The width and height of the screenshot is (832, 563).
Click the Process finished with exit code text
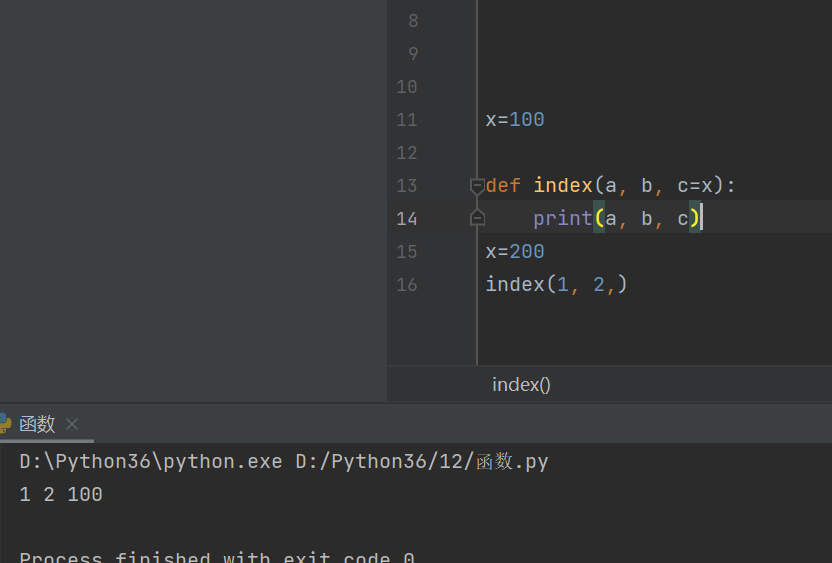pyautogui.click(x=216, y=557)
